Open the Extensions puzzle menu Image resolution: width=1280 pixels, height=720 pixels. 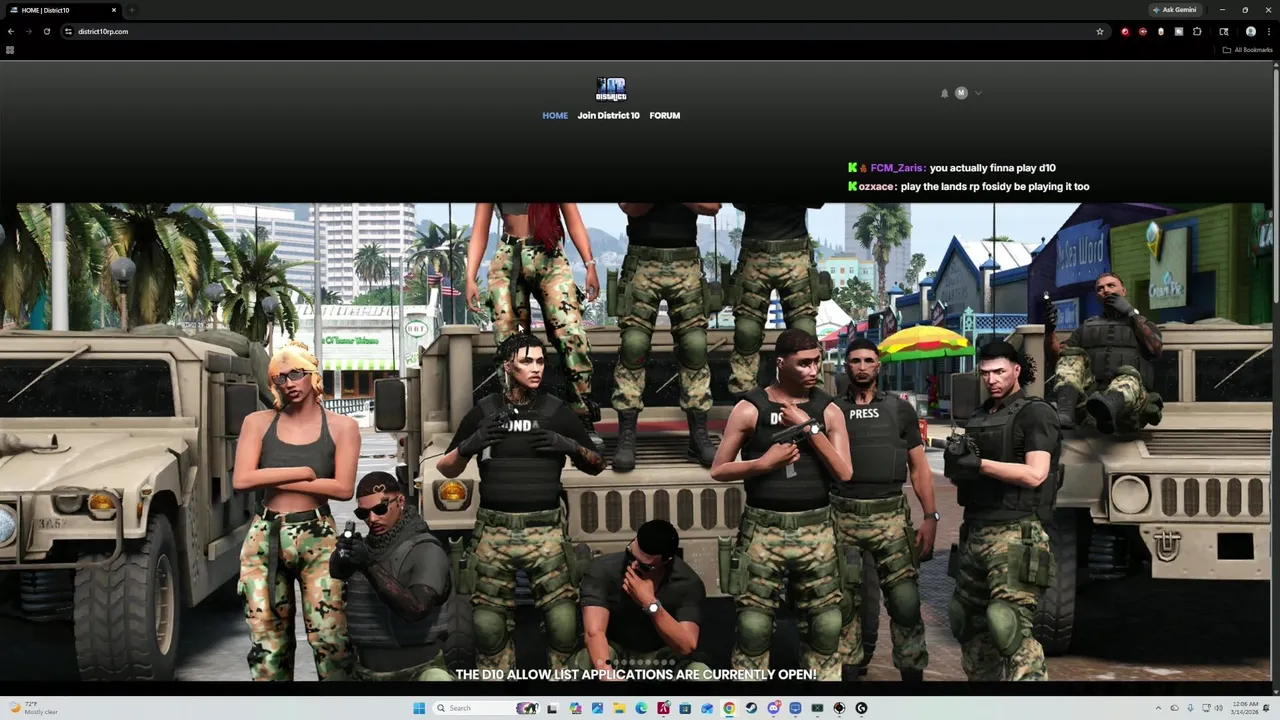[1197, 31]
